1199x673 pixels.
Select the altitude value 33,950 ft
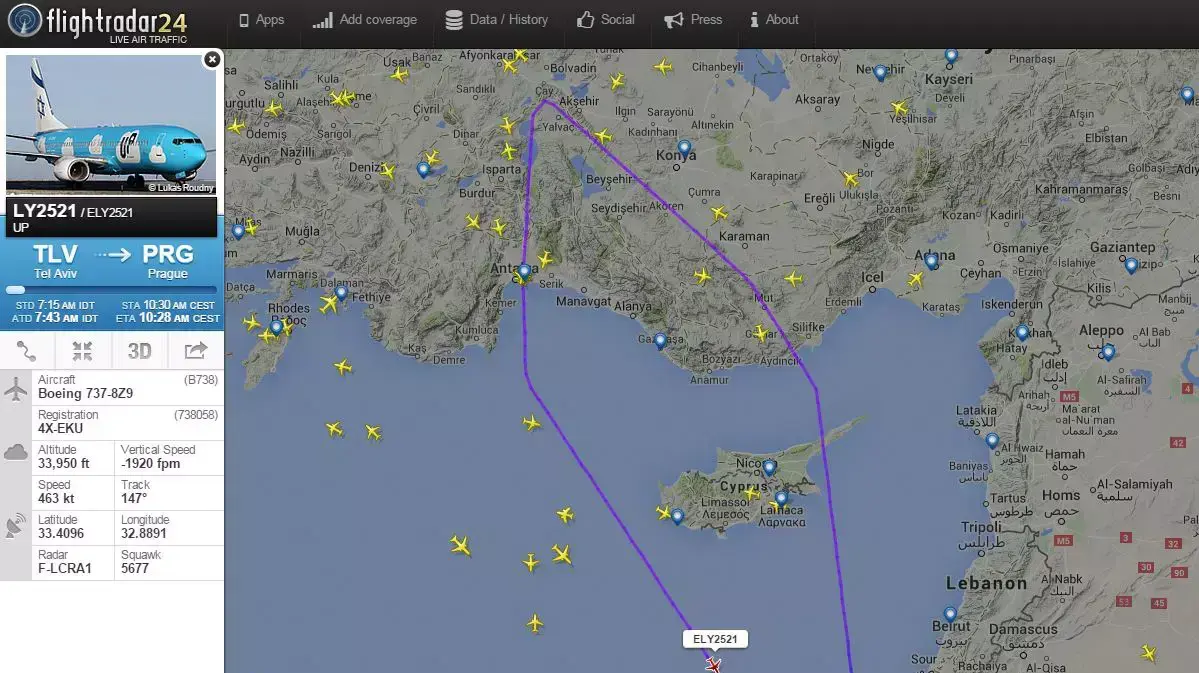63,463
